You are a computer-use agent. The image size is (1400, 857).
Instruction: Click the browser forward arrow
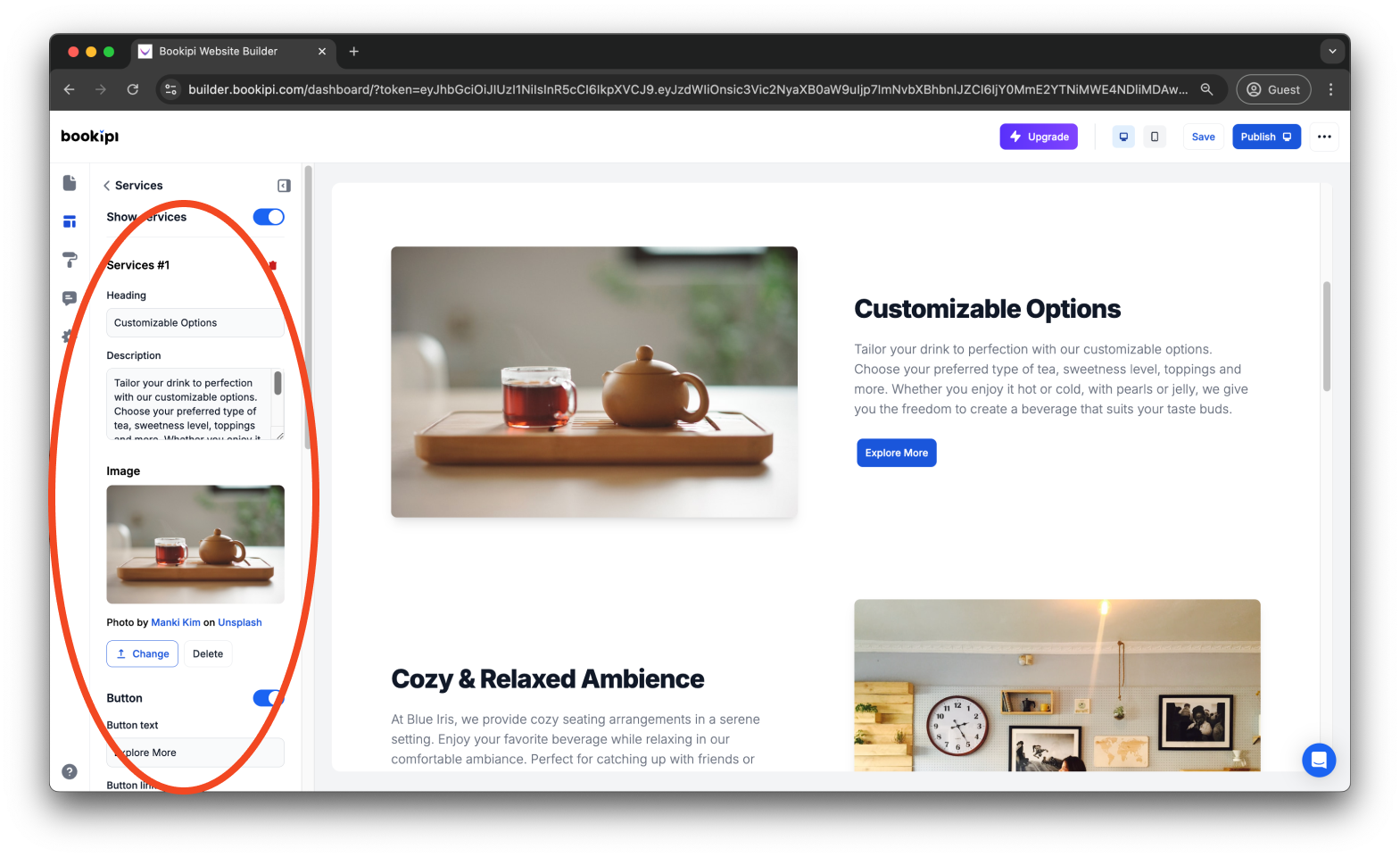tap(101, 89)
